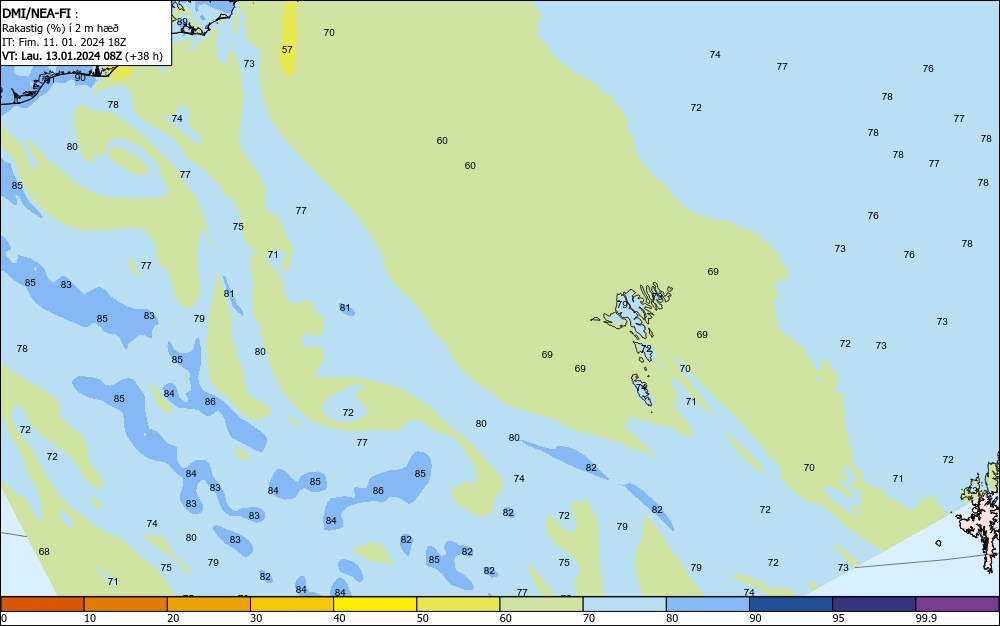The width and height of the screenshot is (1000, 626).
Task: Click the 0–10 dark orange legend swatch
Action: tap(42, 604)
